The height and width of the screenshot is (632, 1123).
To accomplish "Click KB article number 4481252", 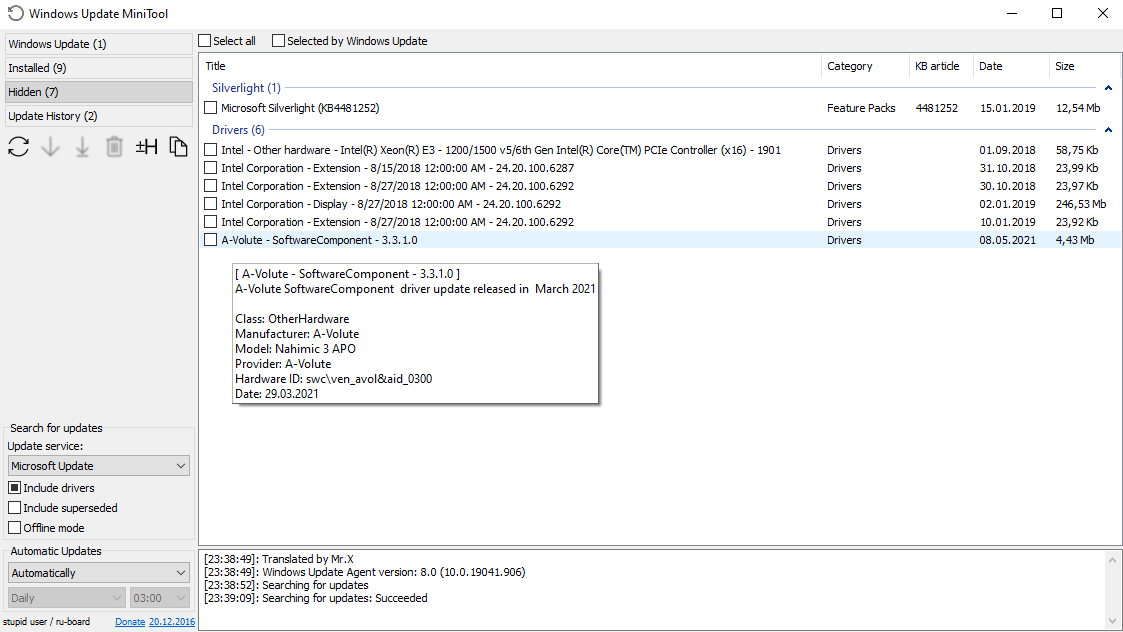I will [937, 108].
